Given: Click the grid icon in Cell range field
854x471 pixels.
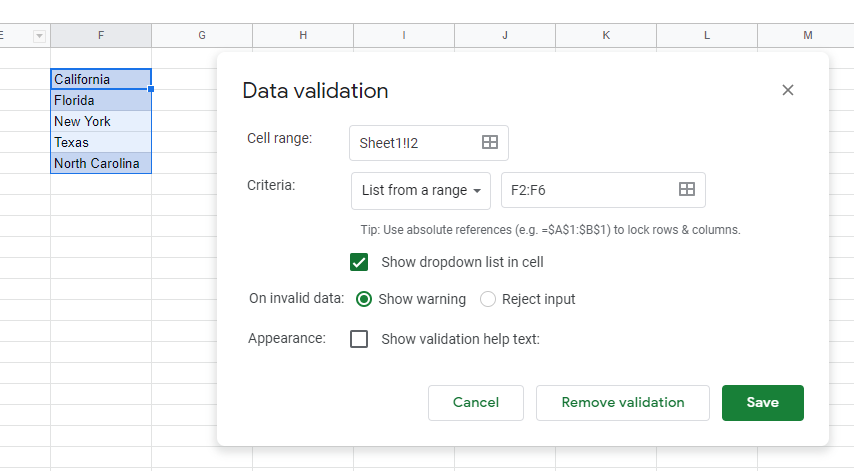Looking at the screenshot, I should [x=490, y=143].
